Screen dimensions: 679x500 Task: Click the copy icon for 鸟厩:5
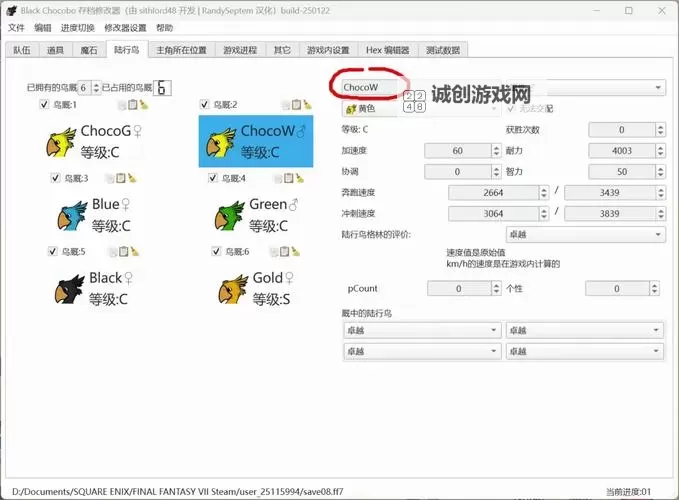[x=113, y=252]
